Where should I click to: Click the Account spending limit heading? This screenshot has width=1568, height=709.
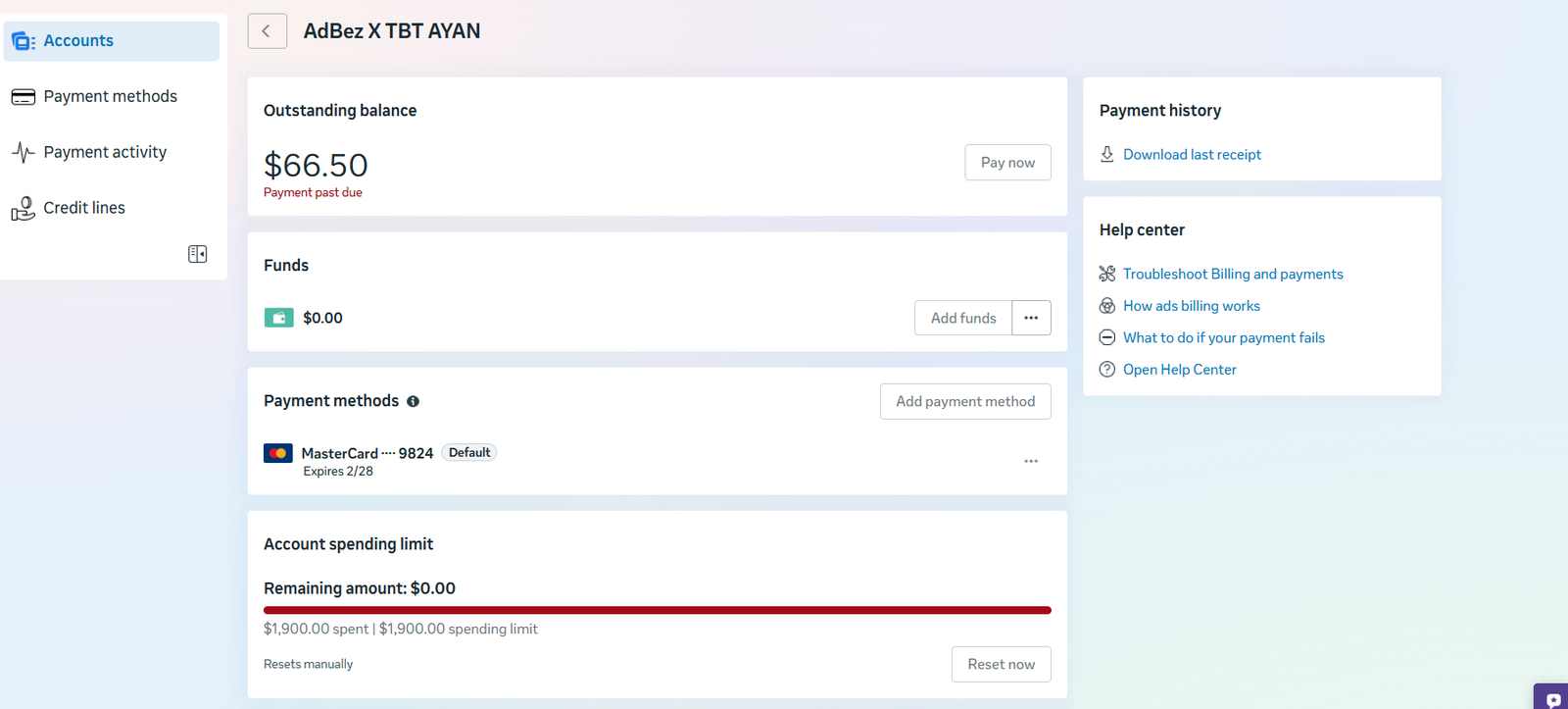click(x=348, y=544)
